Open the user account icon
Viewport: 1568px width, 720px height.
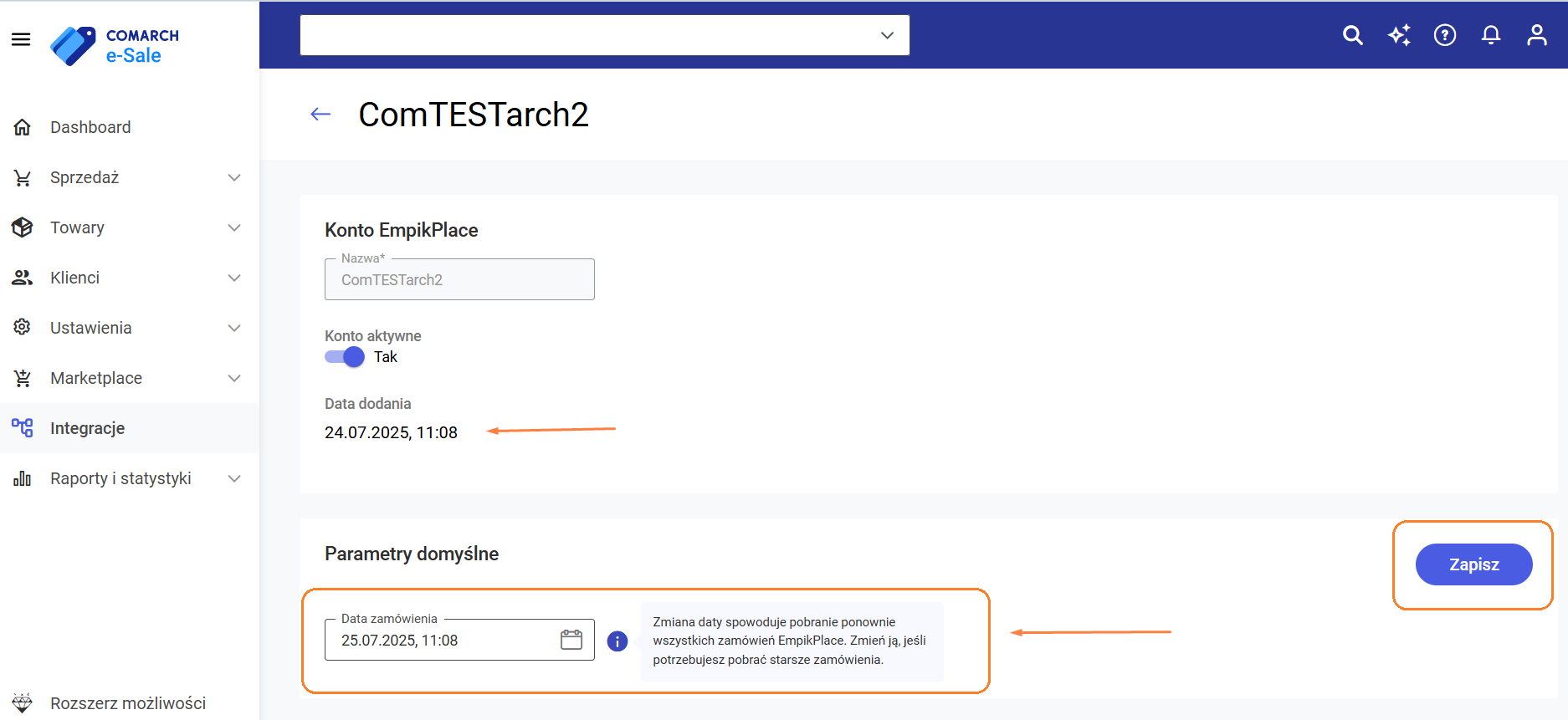point(1537,35)
